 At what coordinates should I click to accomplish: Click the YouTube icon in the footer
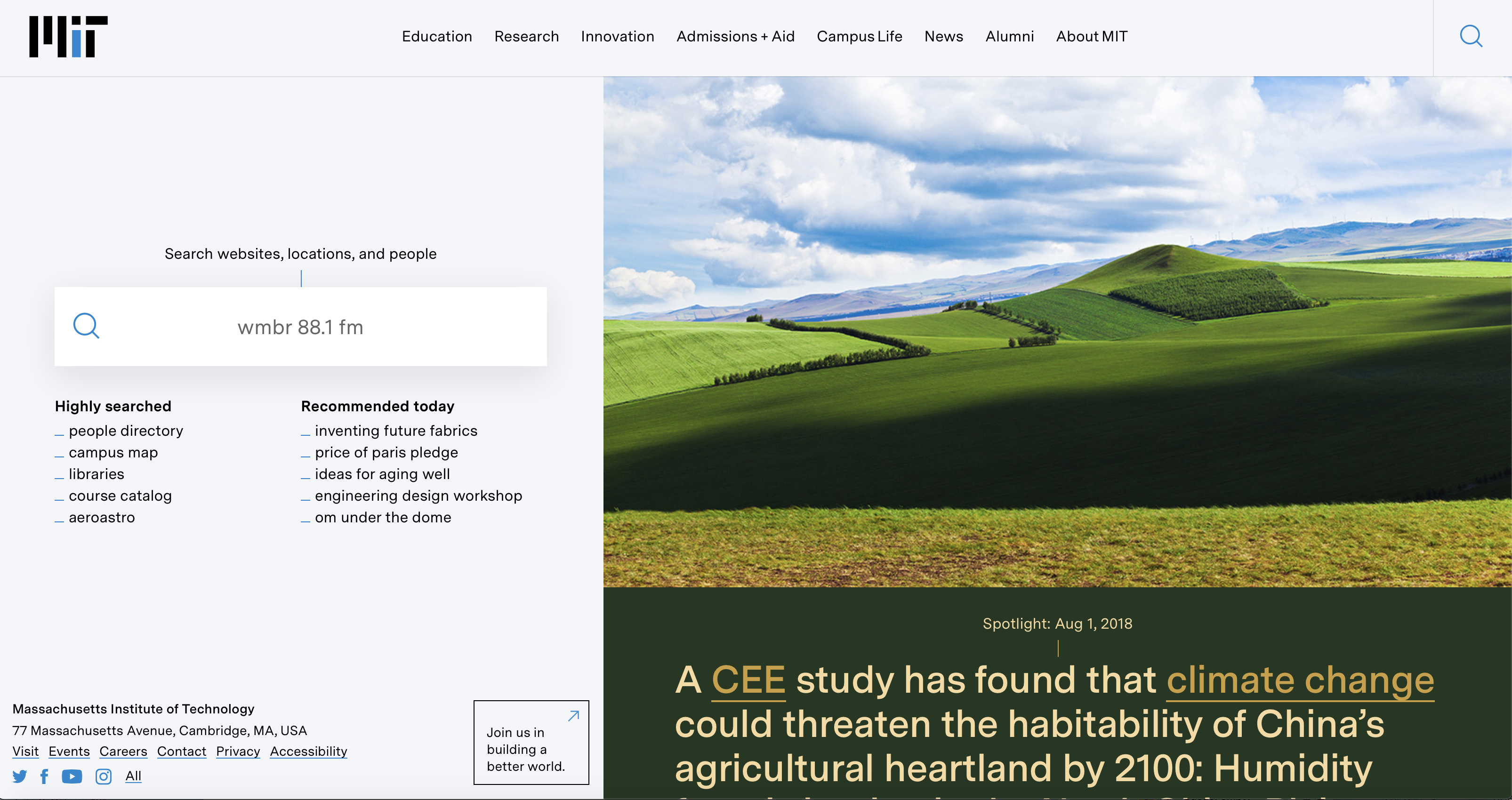coord(72,776)
